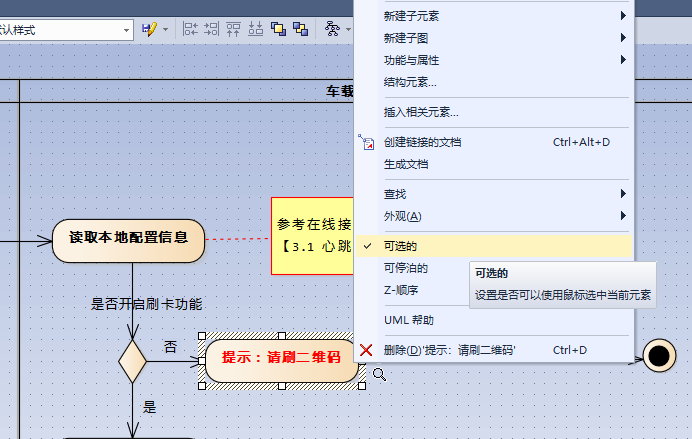The width and height of the screenshot is (692, 439).
Task: Bring element to front icon
Action: (278, 29)
